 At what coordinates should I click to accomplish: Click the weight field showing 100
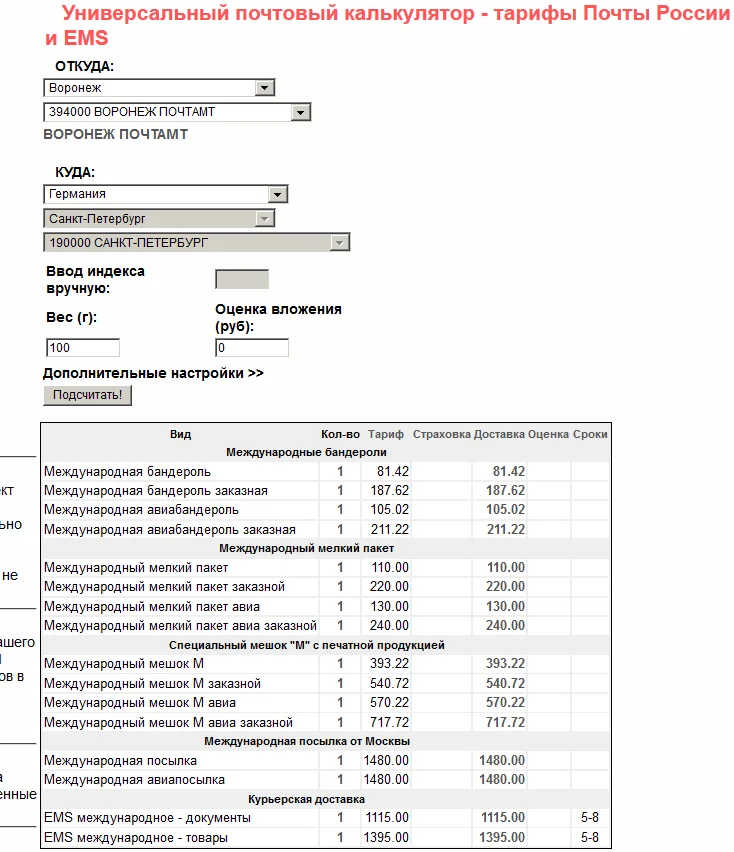[83, 348]
